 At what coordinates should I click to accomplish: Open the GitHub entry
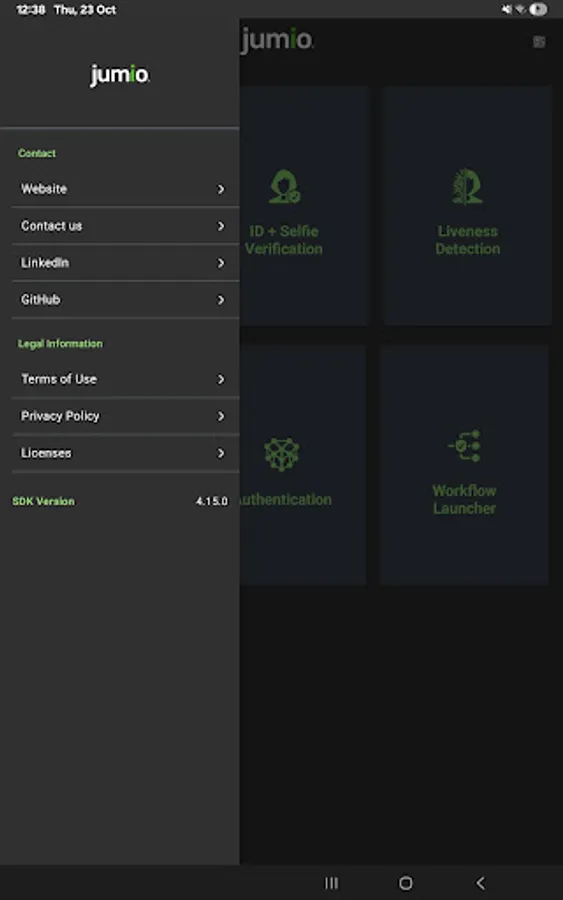[125, 300]
